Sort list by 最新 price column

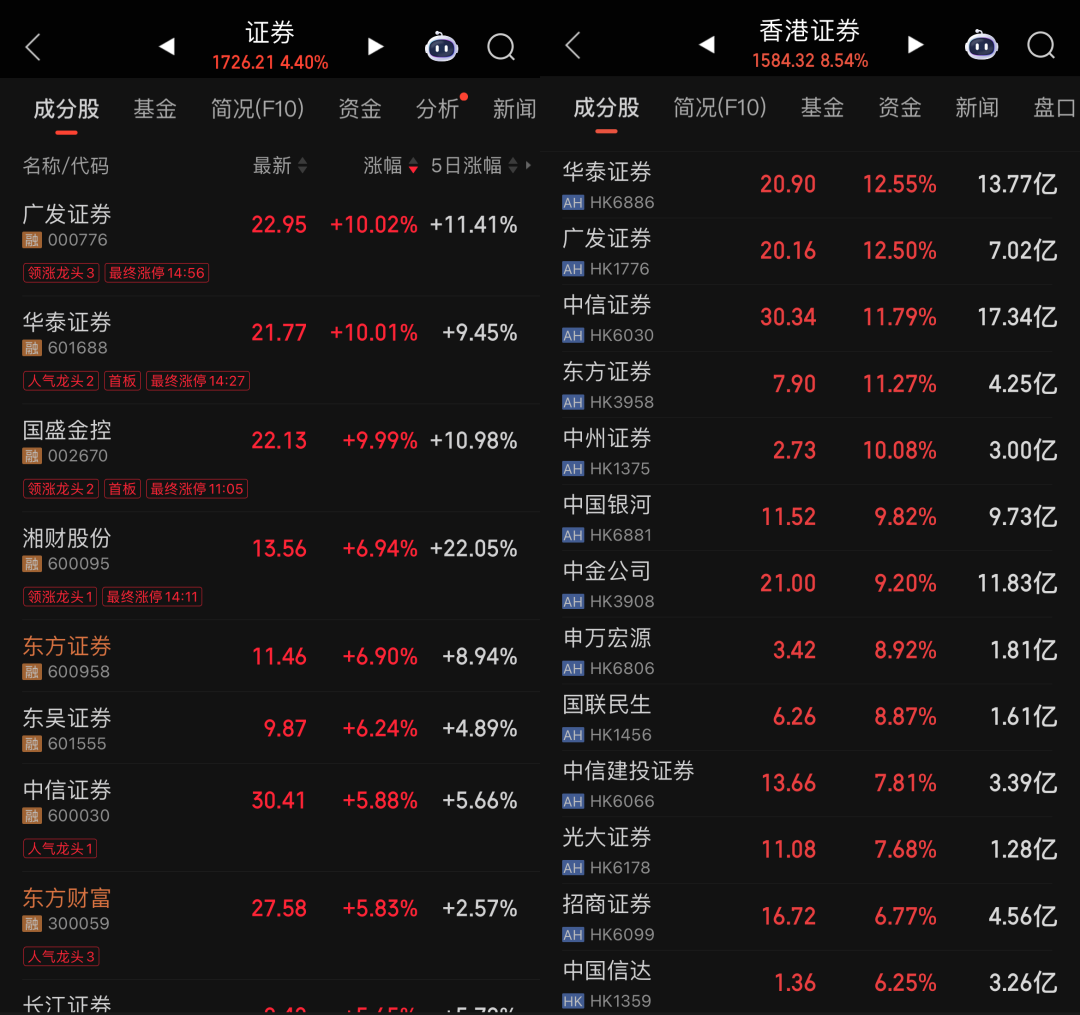[279, 166]
